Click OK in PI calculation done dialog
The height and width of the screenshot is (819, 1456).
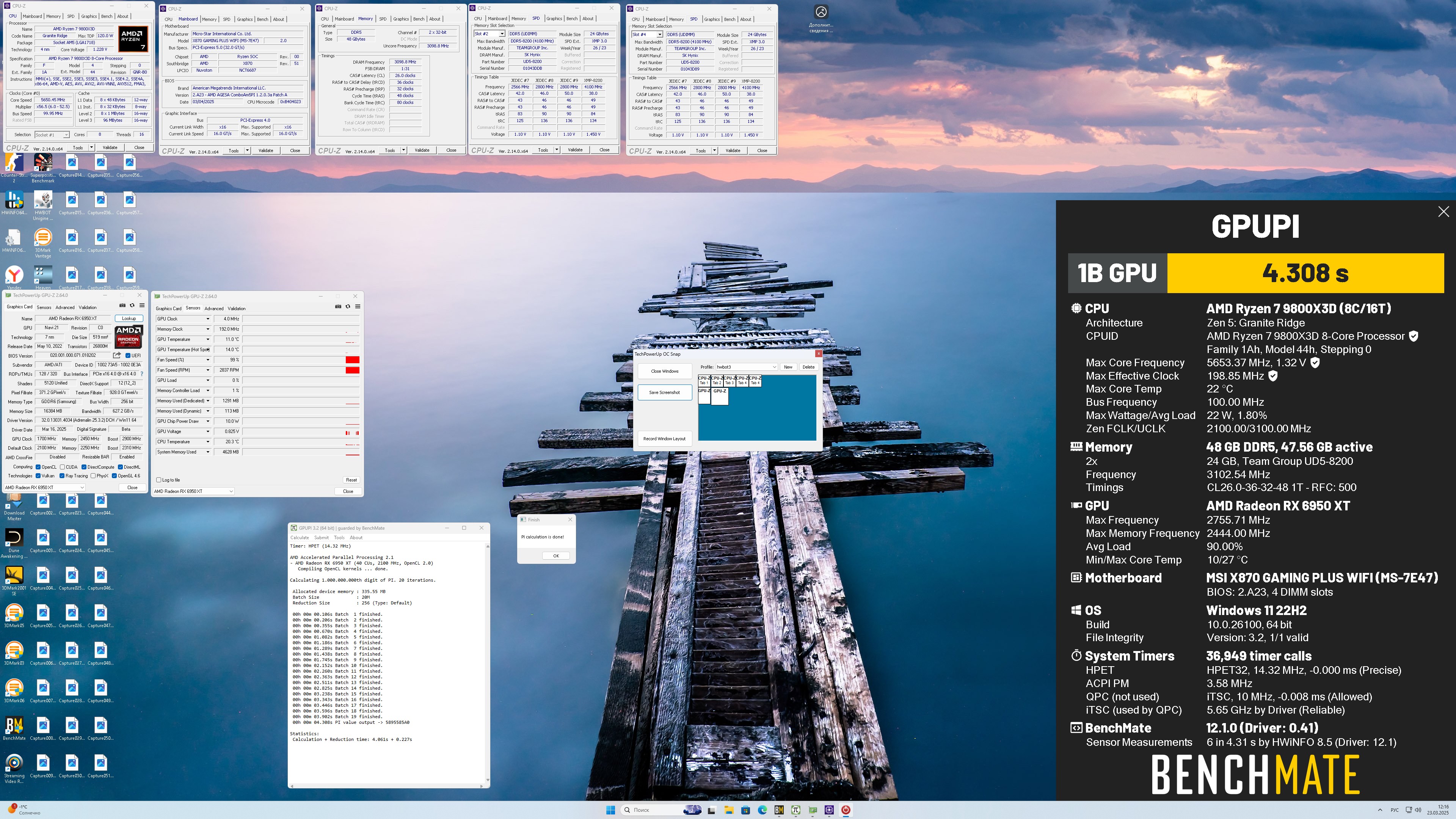pyautogui.click(x=555, y=555)
